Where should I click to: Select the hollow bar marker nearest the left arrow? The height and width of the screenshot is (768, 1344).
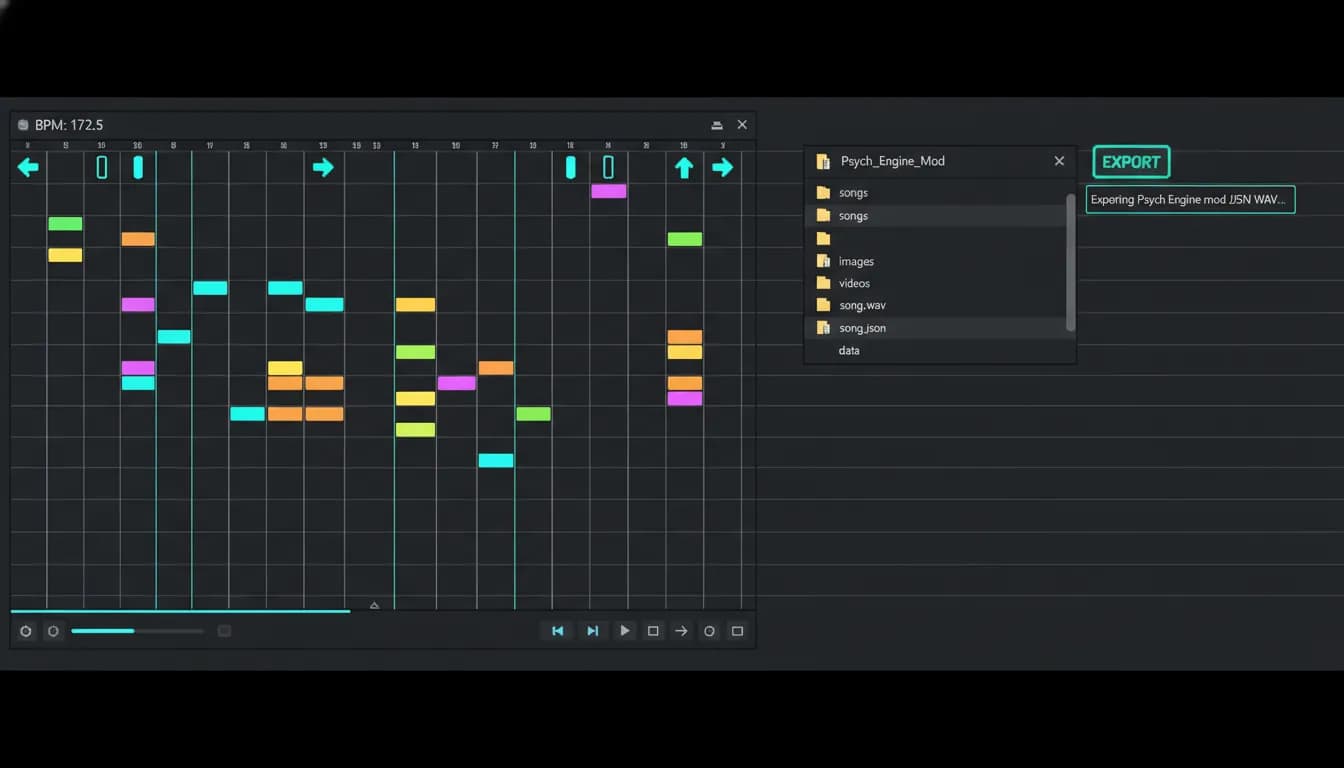tap(102, 167)
